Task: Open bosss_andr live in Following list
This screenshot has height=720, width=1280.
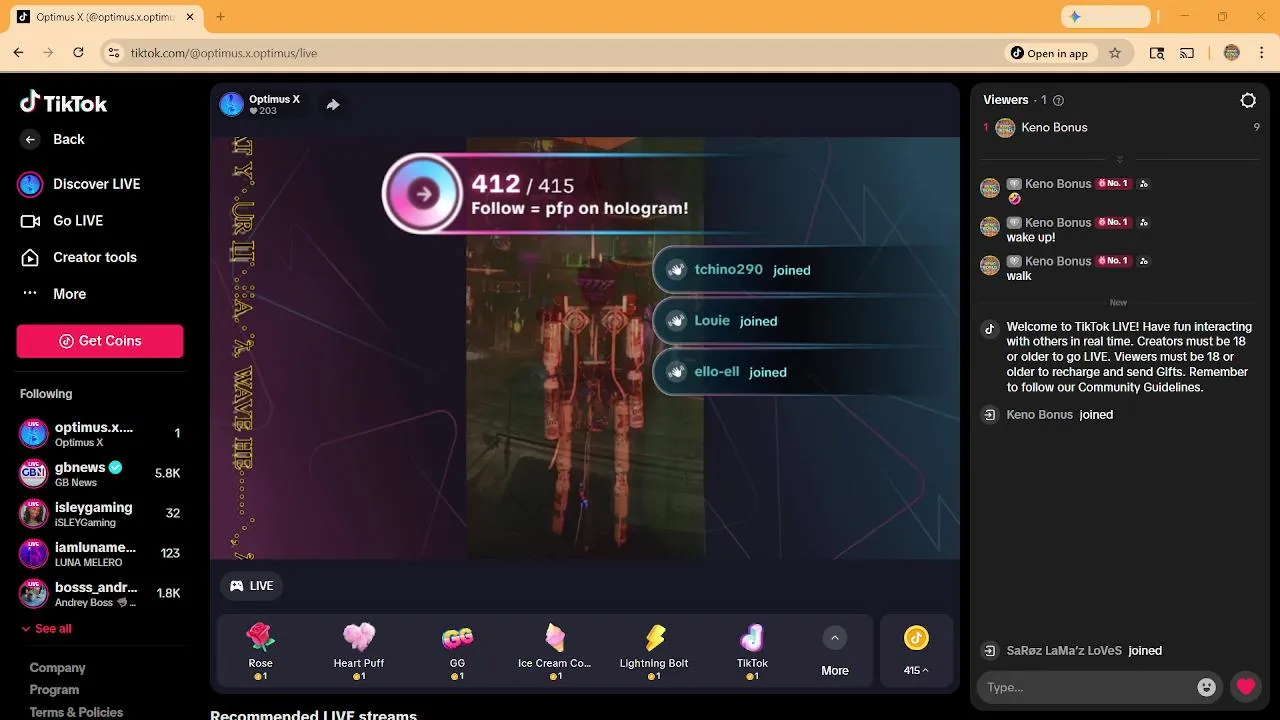Action: tap(100, 594)
